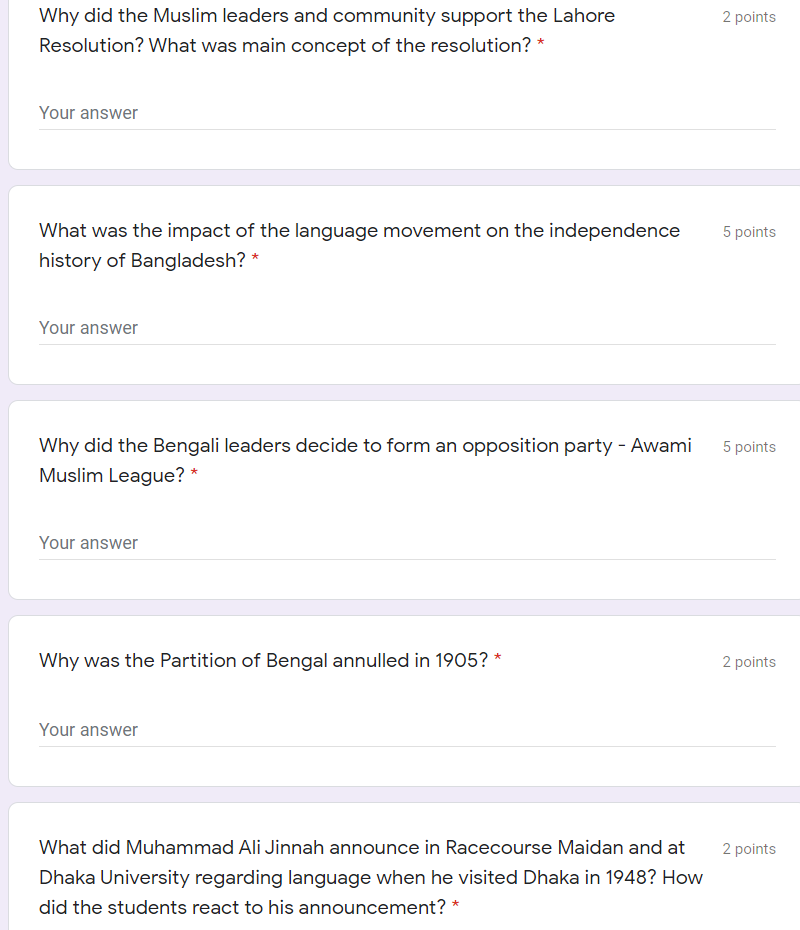Click the red asterisk after 'history of Bangladesh?'
Screen dimensions: 800x930
[255, 261]
